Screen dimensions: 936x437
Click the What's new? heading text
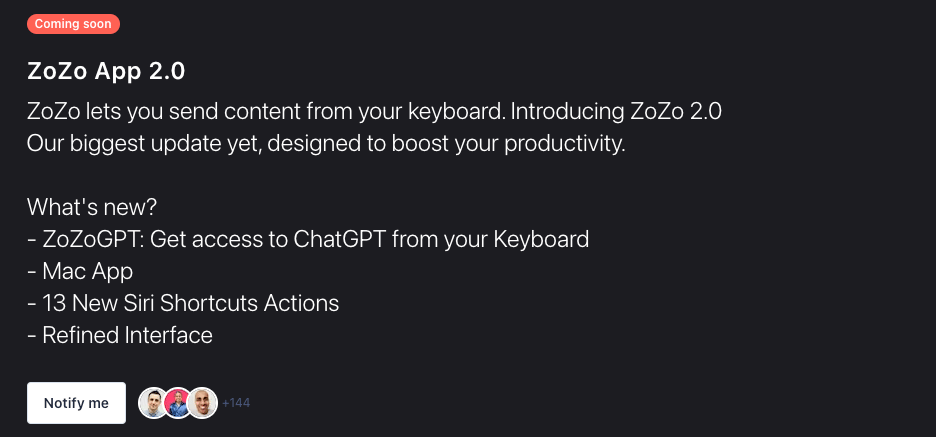tap(92, 207)
